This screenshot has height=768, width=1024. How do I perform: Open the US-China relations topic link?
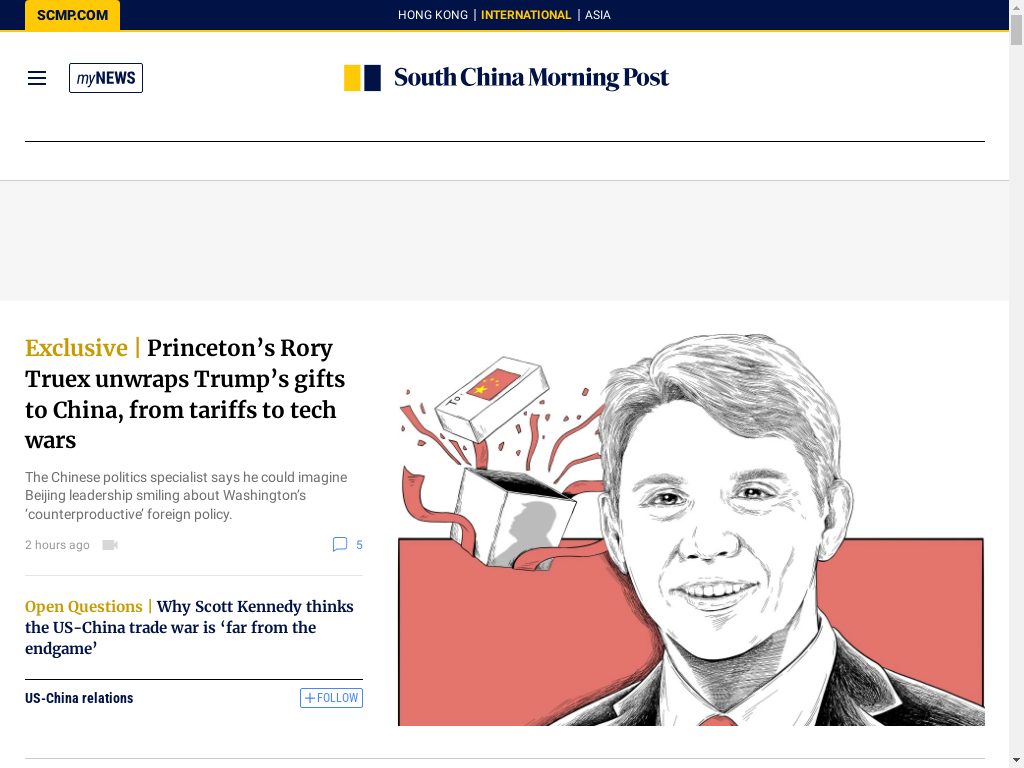click(79, 698)
